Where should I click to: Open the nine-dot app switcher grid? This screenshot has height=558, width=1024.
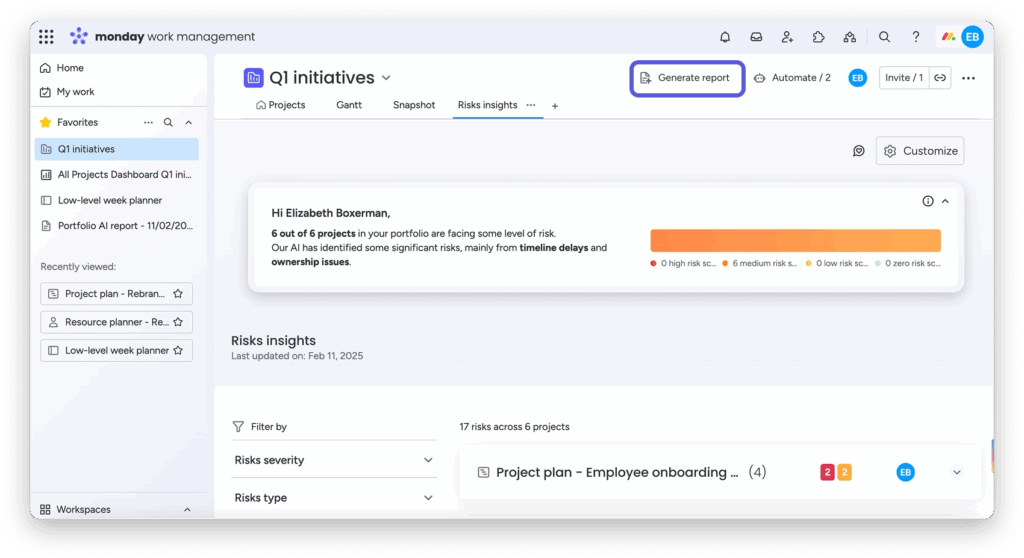pos(46,37)
